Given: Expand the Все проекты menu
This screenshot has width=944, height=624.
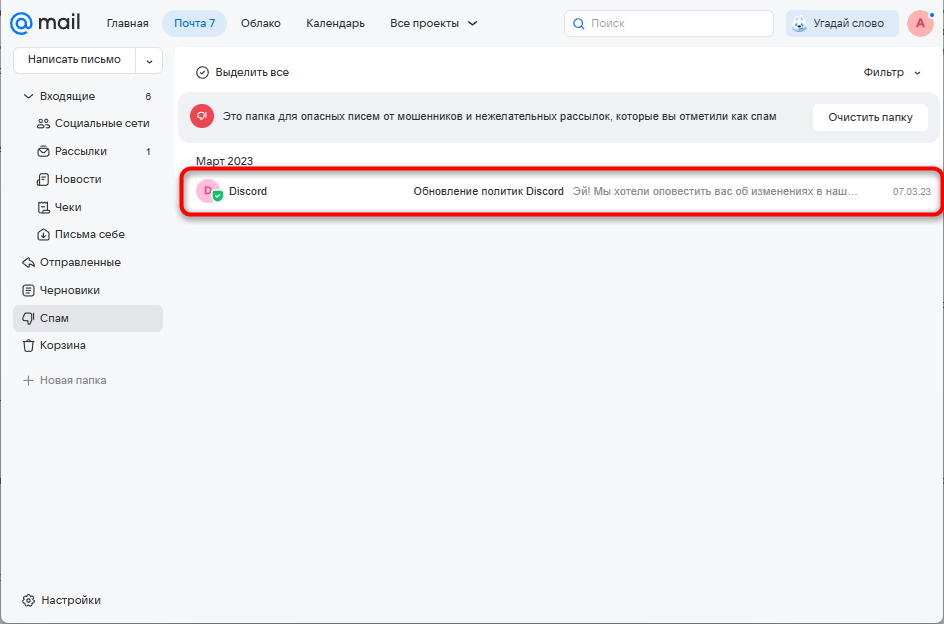Looking at the screenshot, I should pyautogui.click(x=433, y=23).
